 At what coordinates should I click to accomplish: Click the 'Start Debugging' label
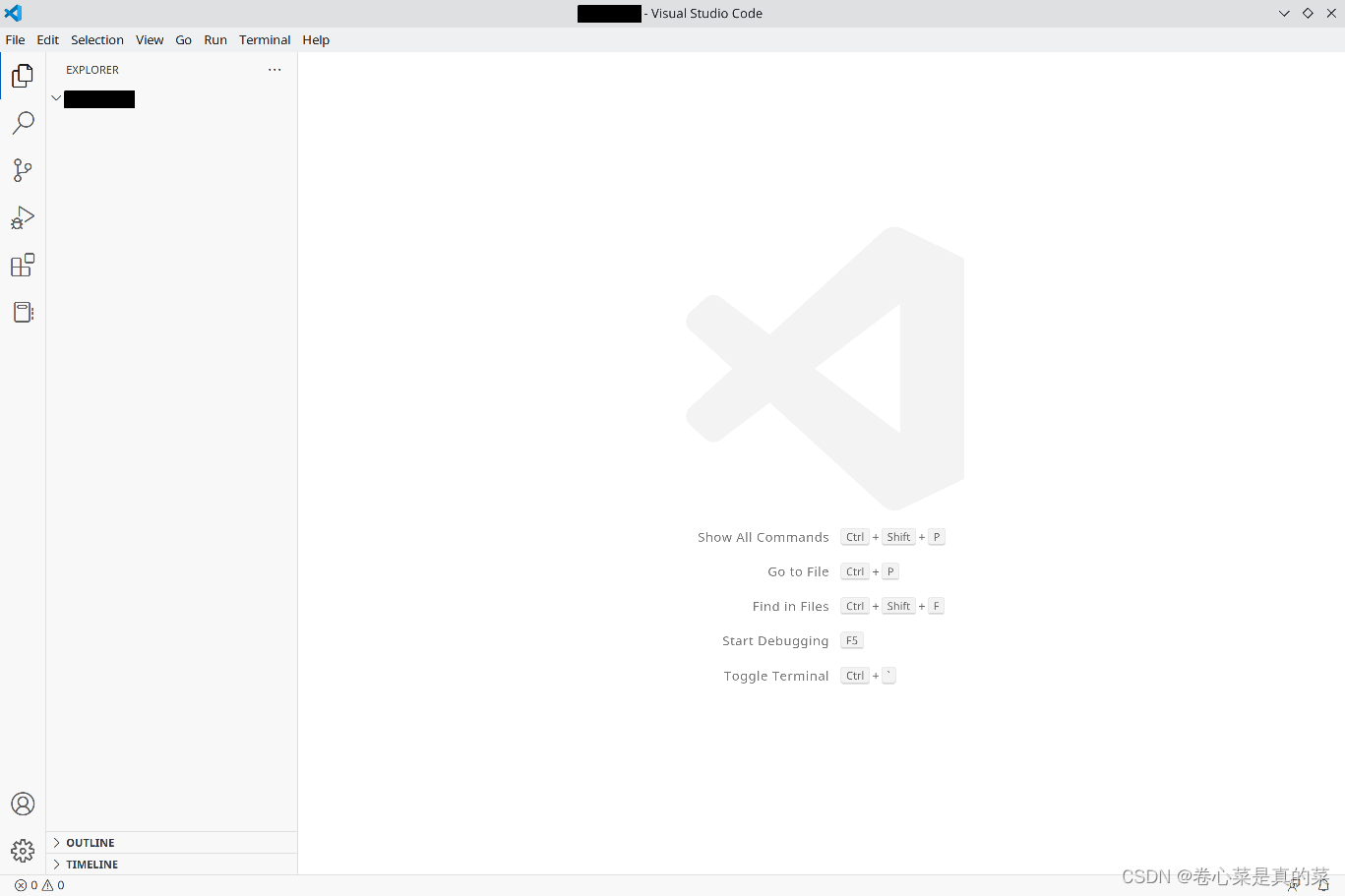(775, 641)
